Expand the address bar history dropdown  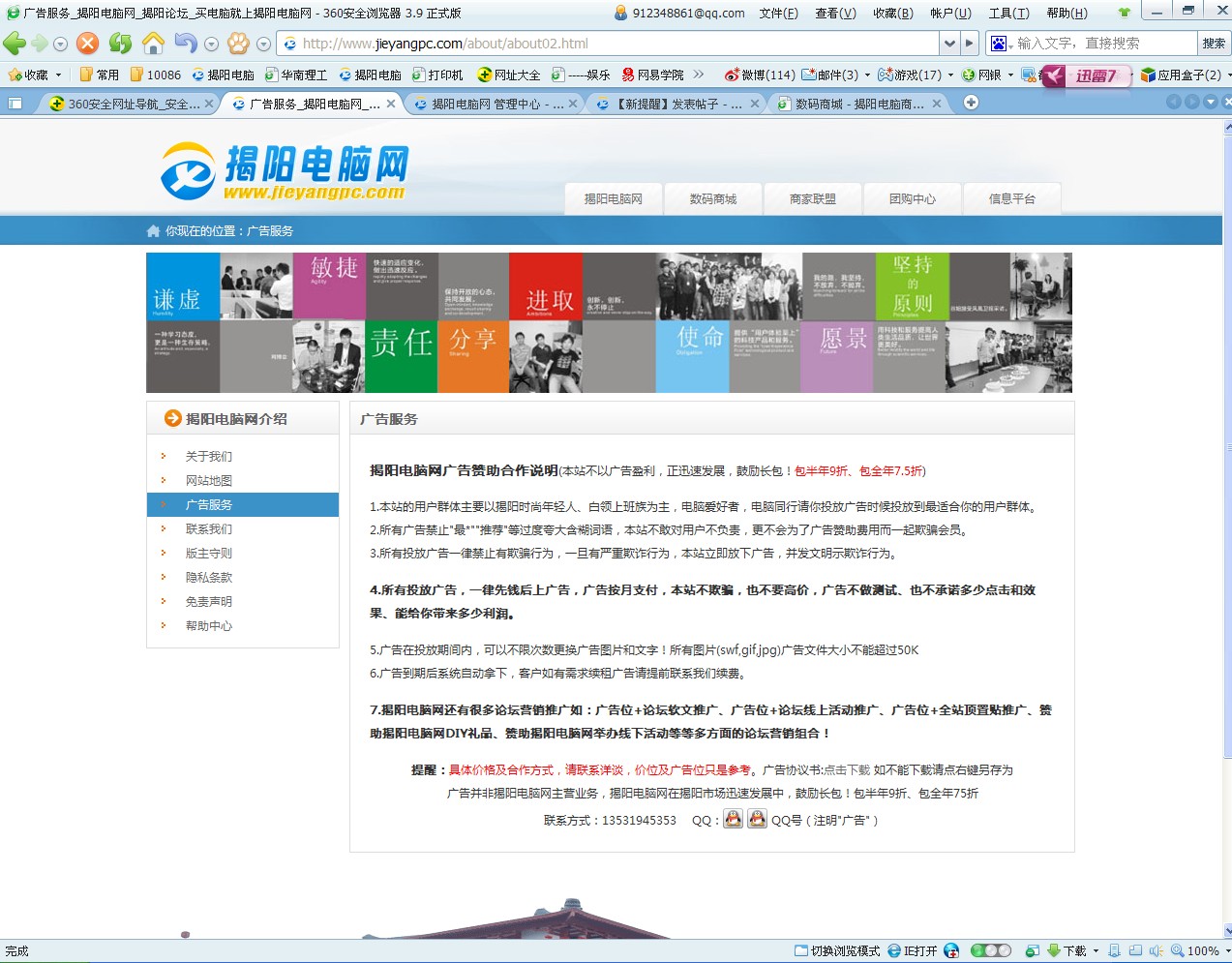[949, 44]
